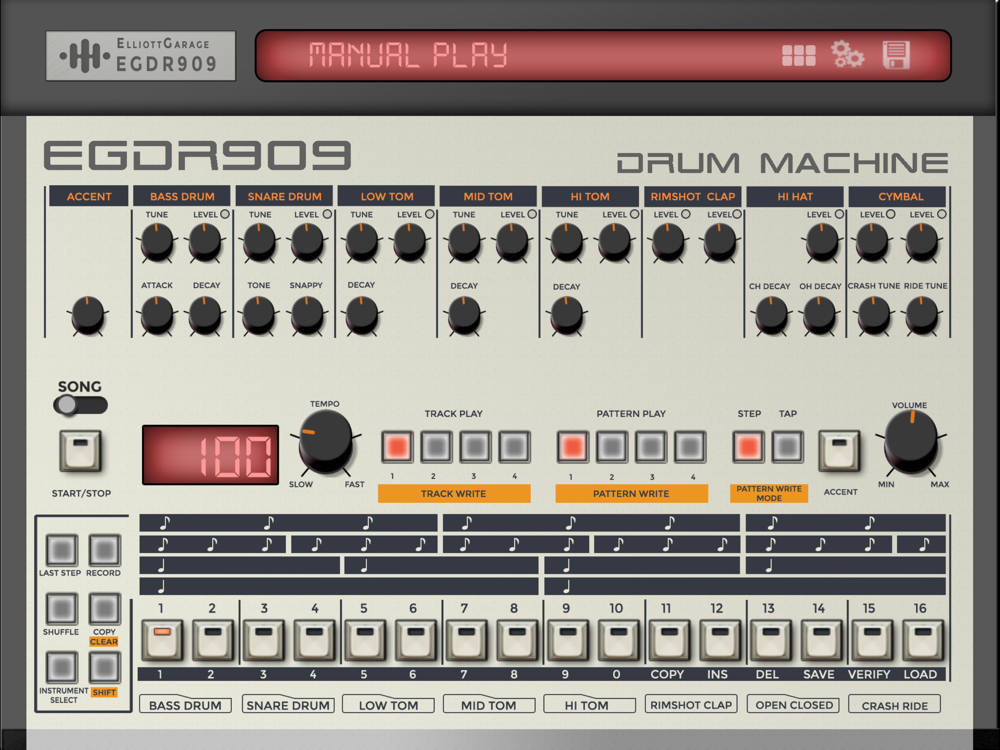Screen dimensions: 1000x750
Task: Click the RECORD button
Action: tap(104, 550)
